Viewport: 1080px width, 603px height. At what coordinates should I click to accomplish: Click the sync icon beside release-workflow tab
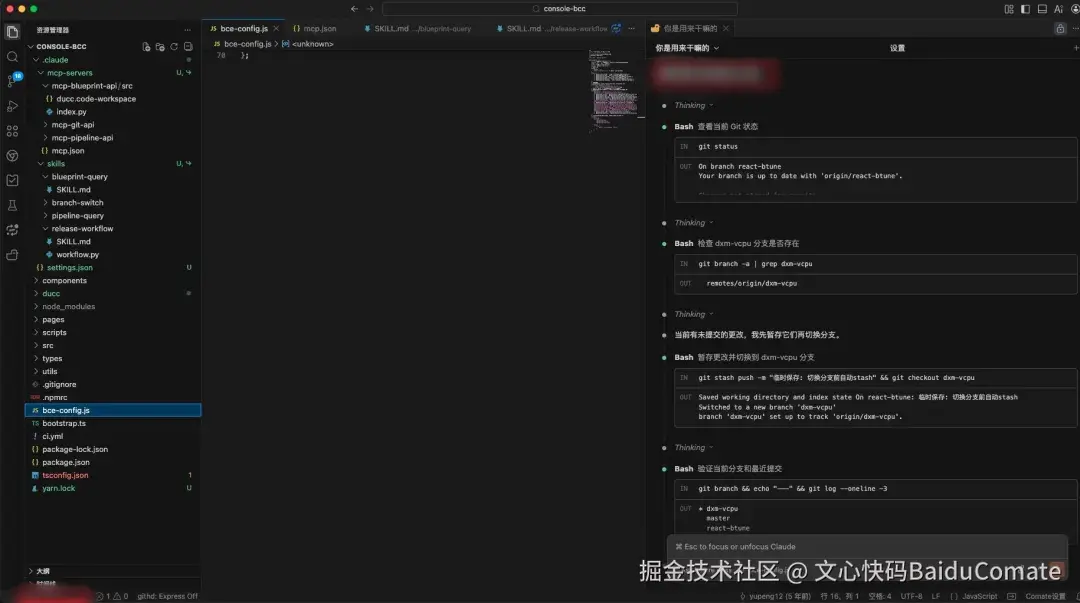(616, 28)
